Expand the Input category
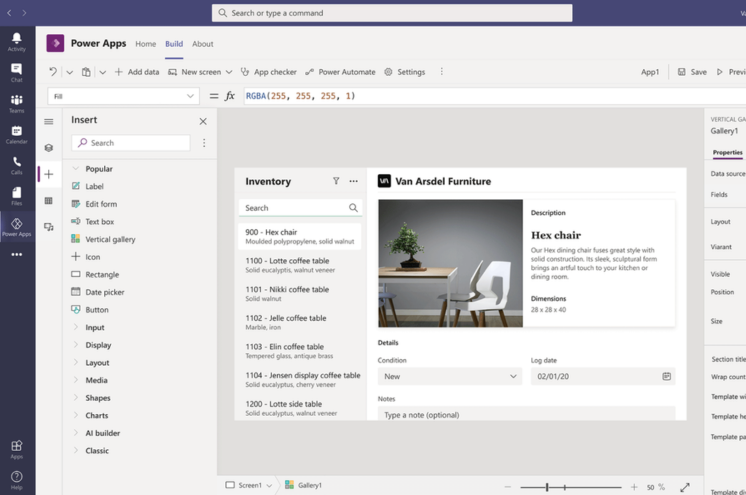The height and width of the screenshot is (495, 746). click(76, 327)
